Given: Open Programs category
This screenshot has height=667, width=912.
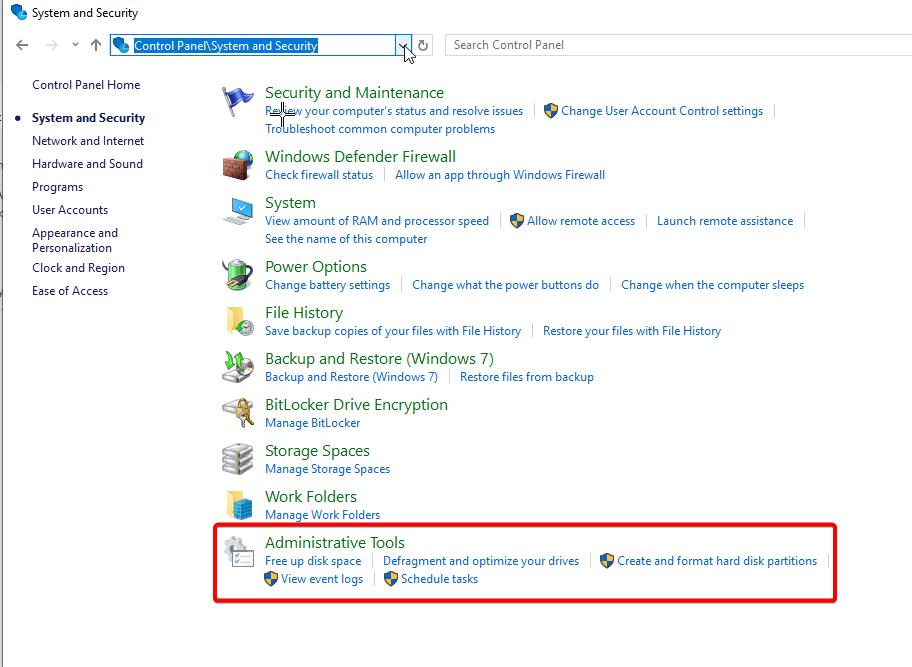Looking at the screenshot, I should coord(58,187).
